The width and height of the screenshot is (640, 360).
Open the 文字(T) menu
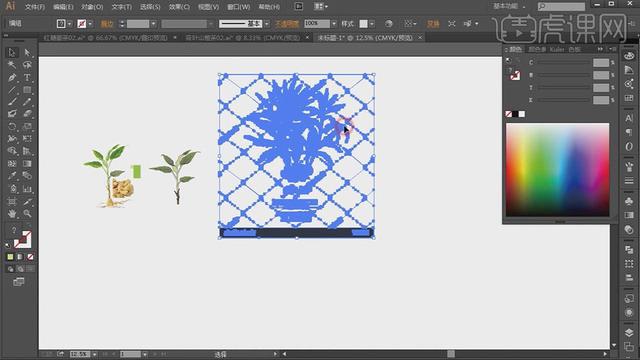121,7
